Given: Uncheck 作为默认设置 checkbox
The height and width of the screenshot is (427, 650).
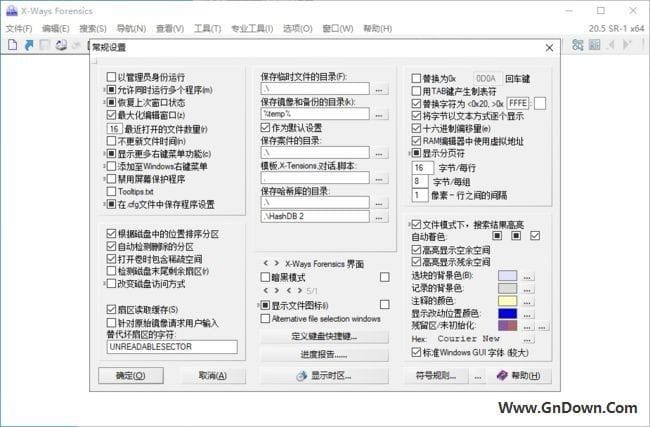Looking at the screenshot, I should point(265,127).
